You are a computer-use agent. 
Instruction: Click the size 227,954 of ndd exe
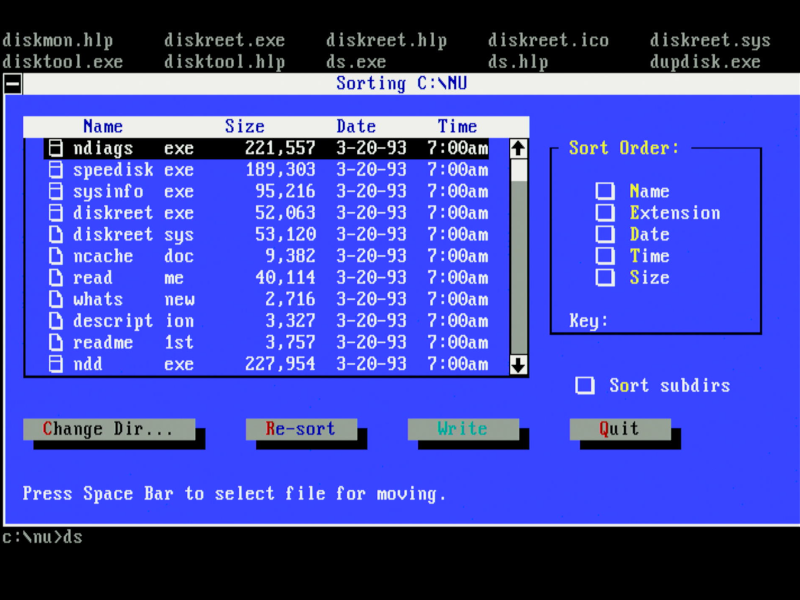tap(280, 364)
